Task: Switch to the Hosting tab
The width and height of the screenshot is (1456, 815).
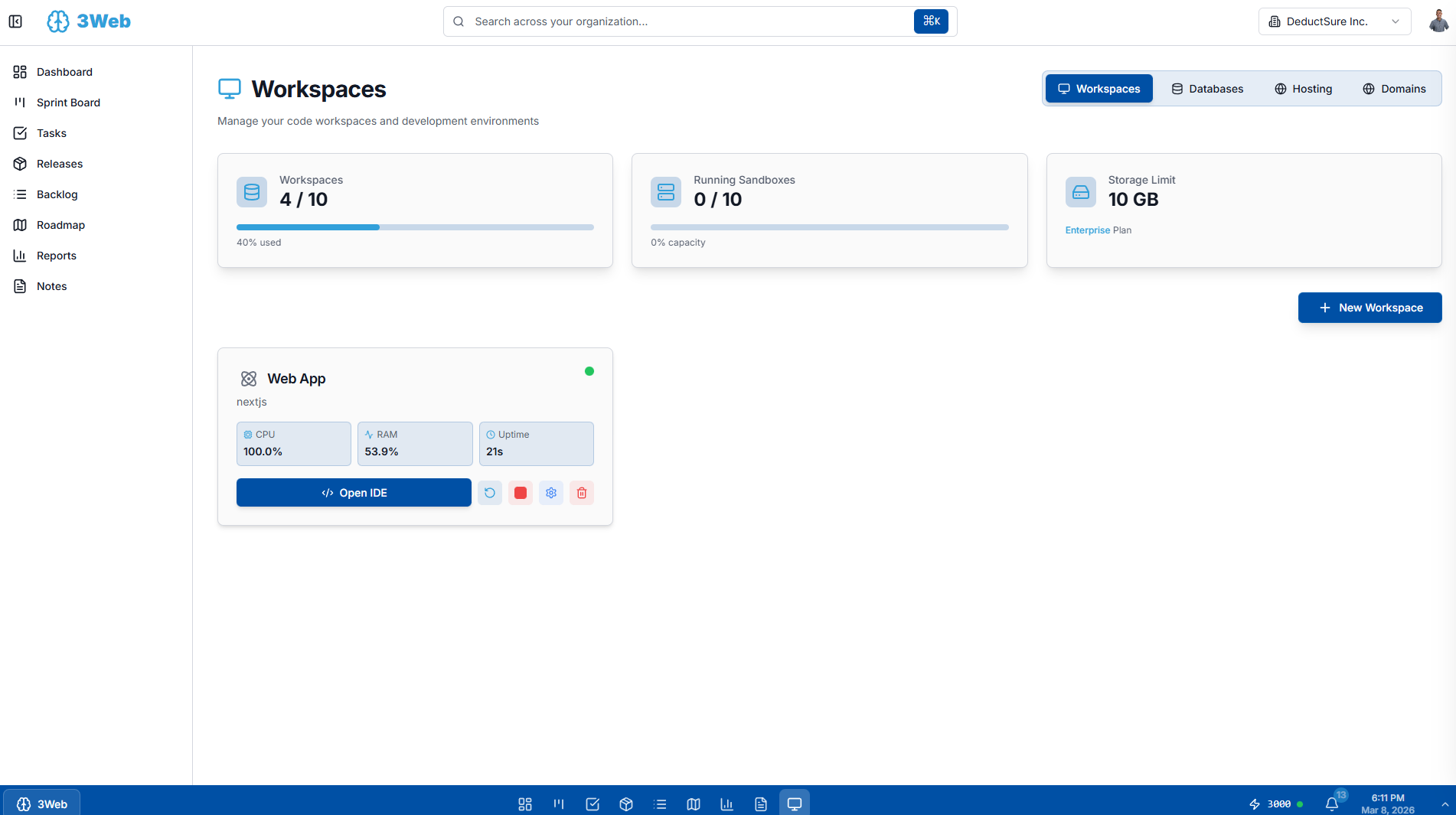Action: pos(1303,88)
